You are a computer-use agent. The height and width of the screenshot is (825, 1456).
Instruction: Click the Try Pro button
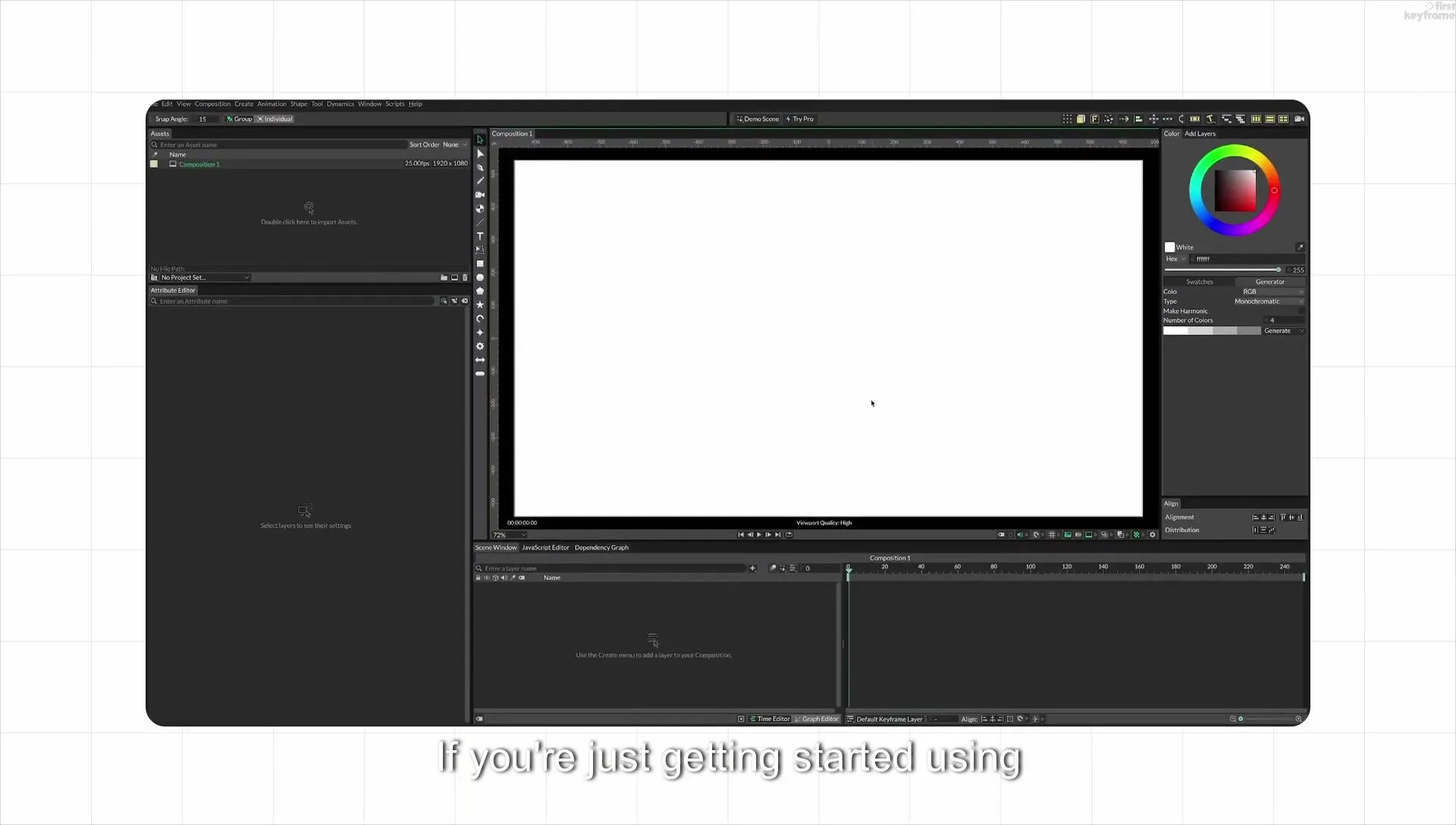(x=800, y=119)
